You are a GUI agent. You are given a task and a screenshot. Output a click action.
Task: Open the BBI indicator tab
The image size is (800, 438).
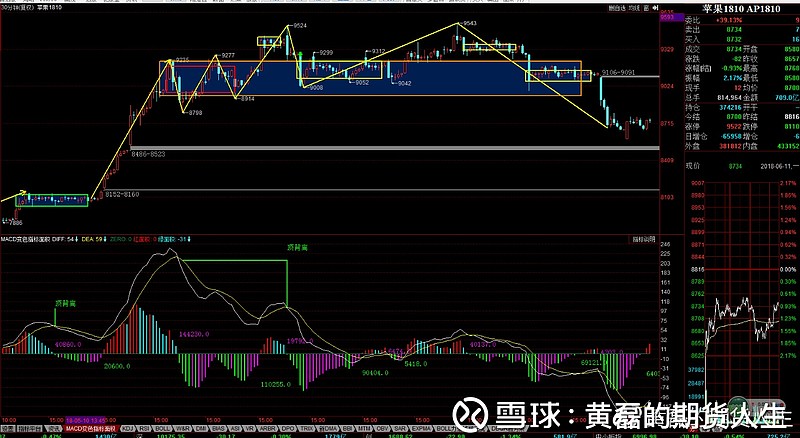347,428
